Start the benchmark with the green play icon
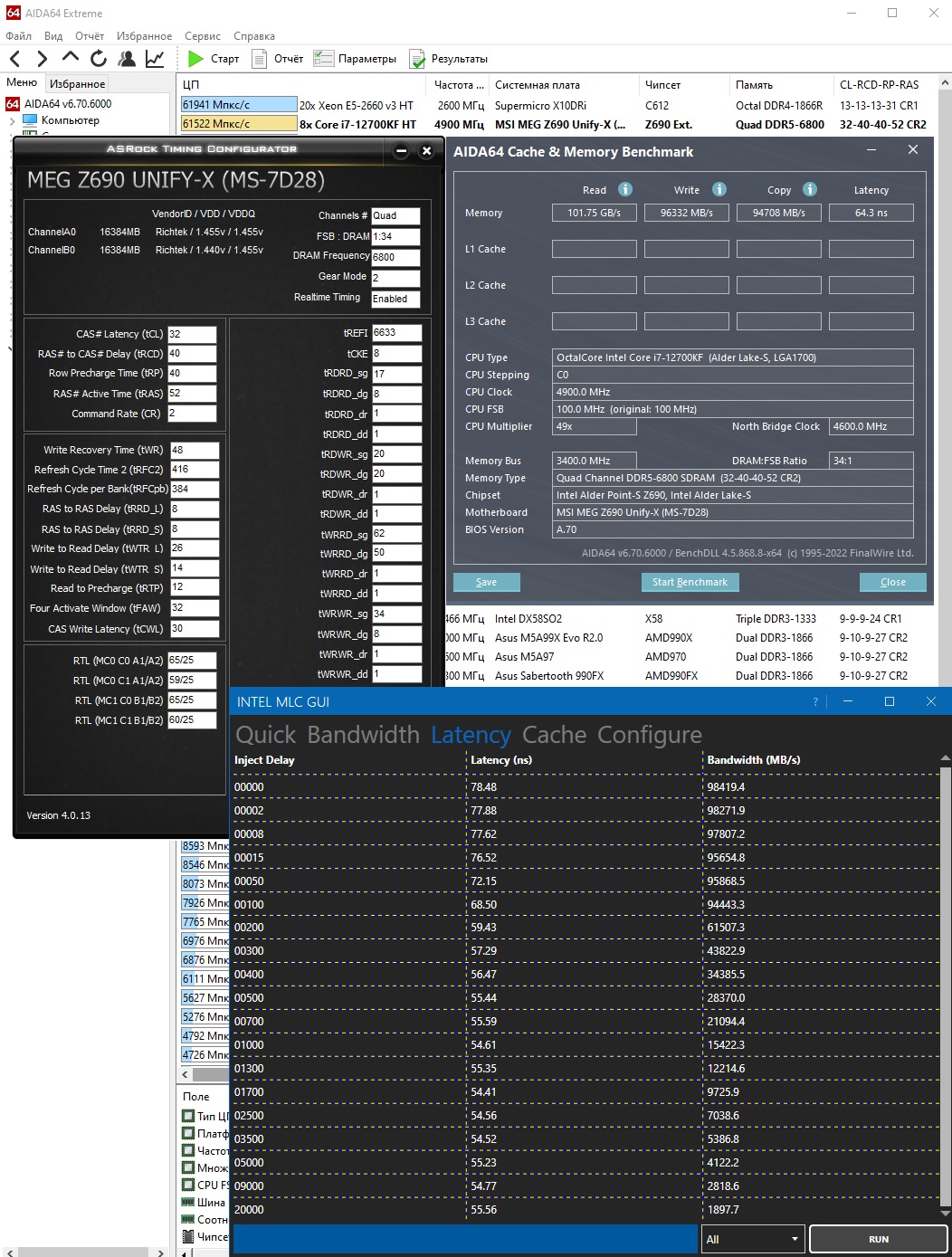Image resolution: width=952 pixels, height=1257 pixels. point(195,59)
